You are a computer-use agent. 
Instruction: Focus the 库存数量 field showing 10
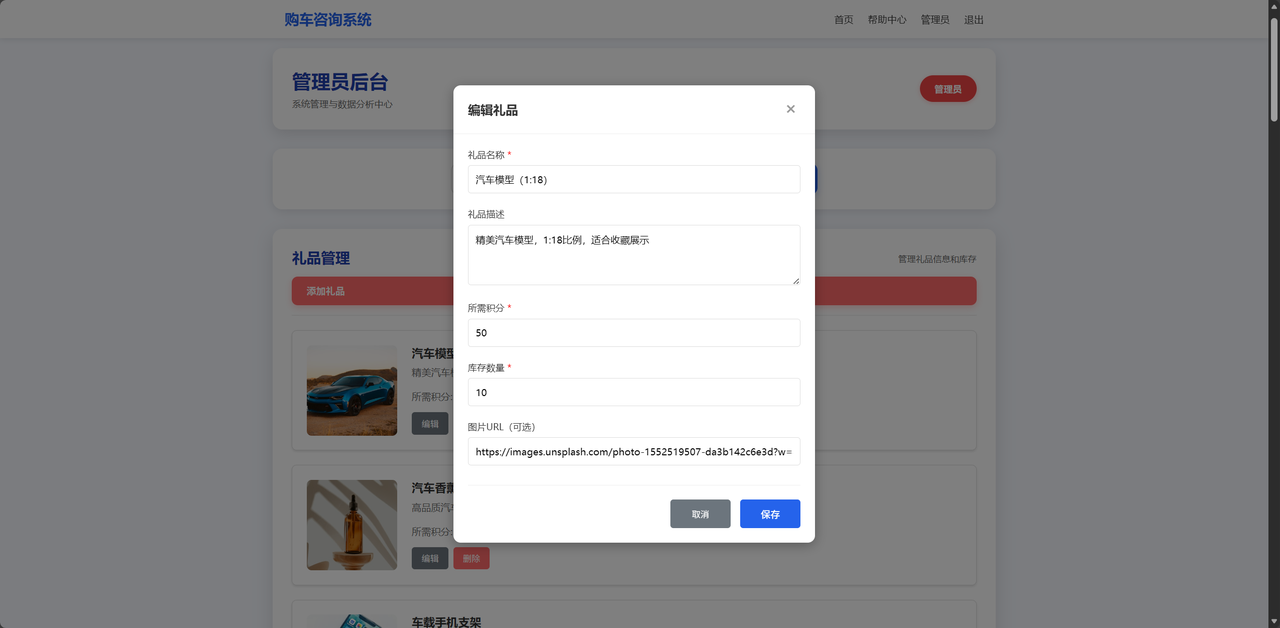coord(634,392)
